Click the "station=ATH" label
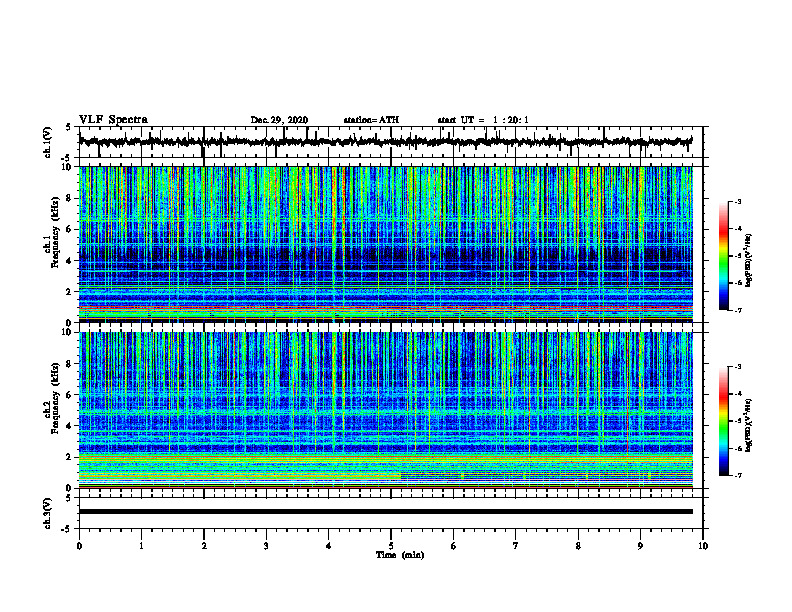The width and height of the screenshot is (792, 612). (371, 120)
